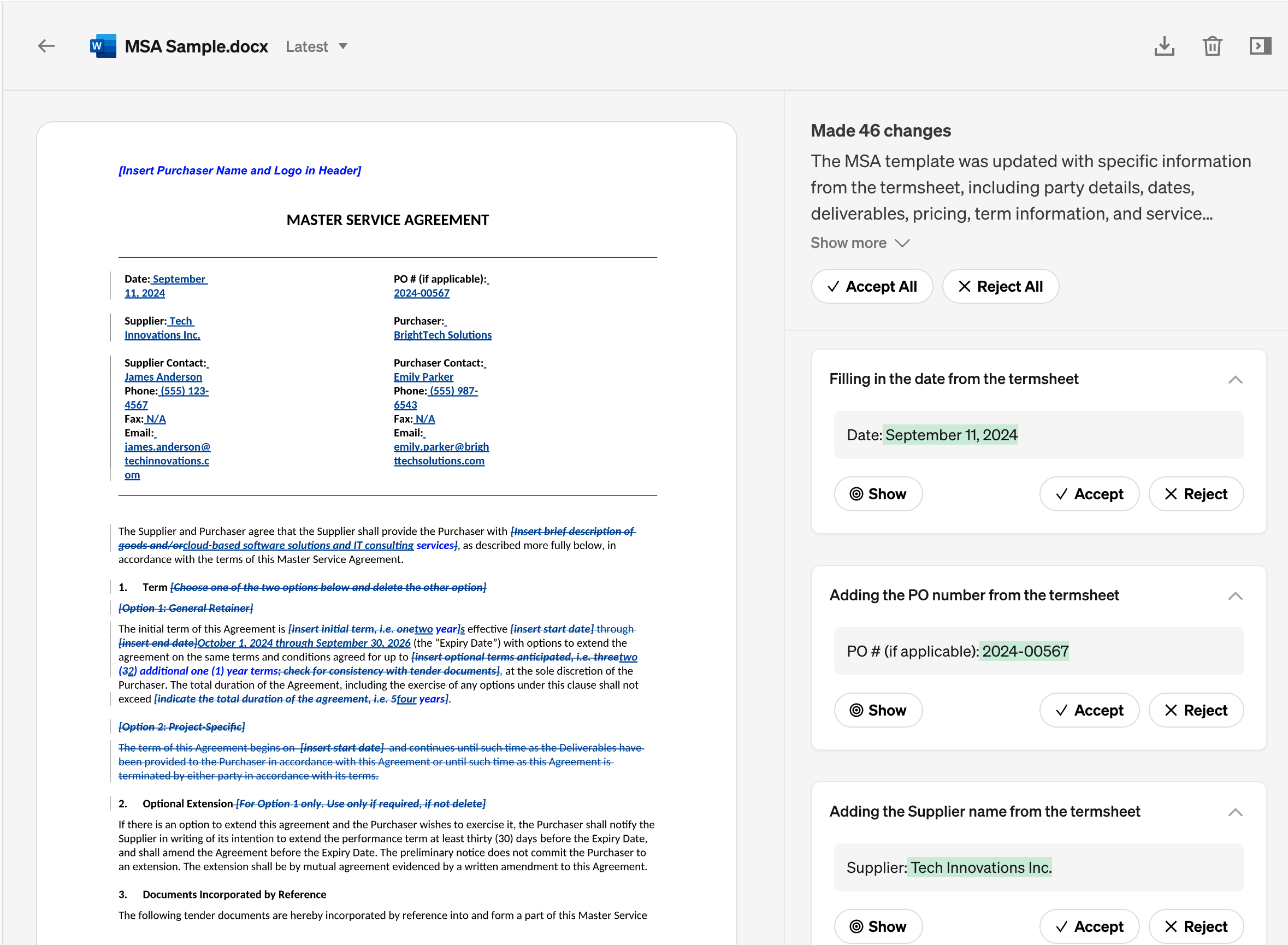Viewport: 1288px width, 945px height.
Task: Click Insert Purchaser Name and Logo placeholder
Action: pyautogui.click(x=240, y=170)
